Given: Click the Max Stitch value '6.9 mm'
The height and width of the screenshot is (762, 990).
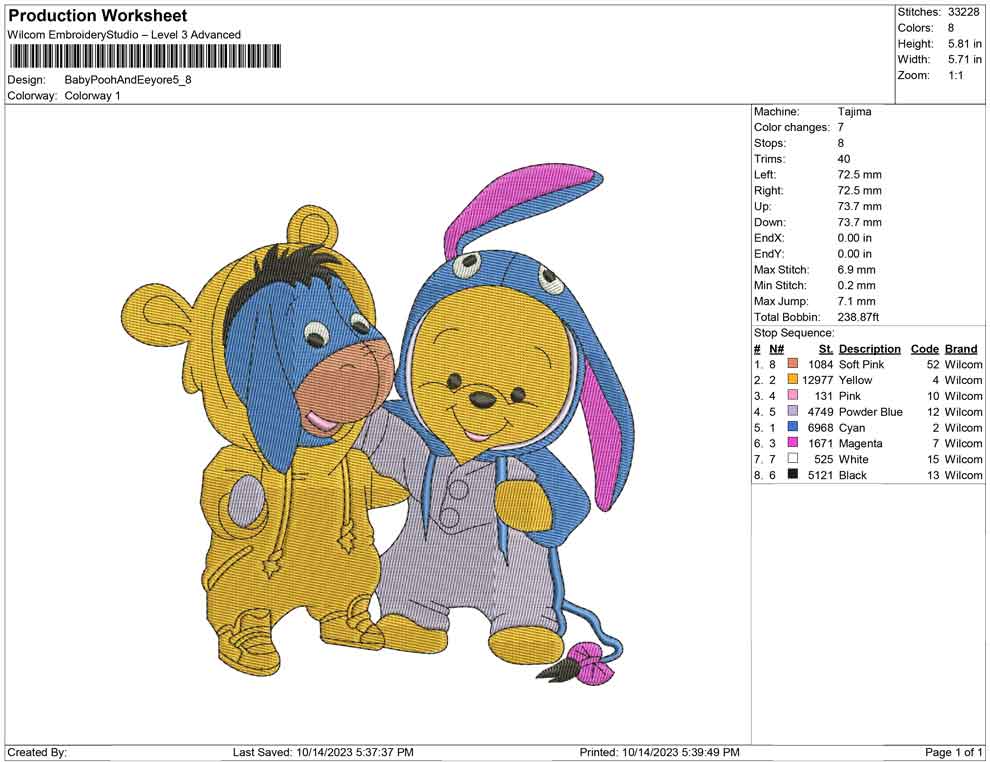Looking at the screenshot, I should [x=857, y=270].
